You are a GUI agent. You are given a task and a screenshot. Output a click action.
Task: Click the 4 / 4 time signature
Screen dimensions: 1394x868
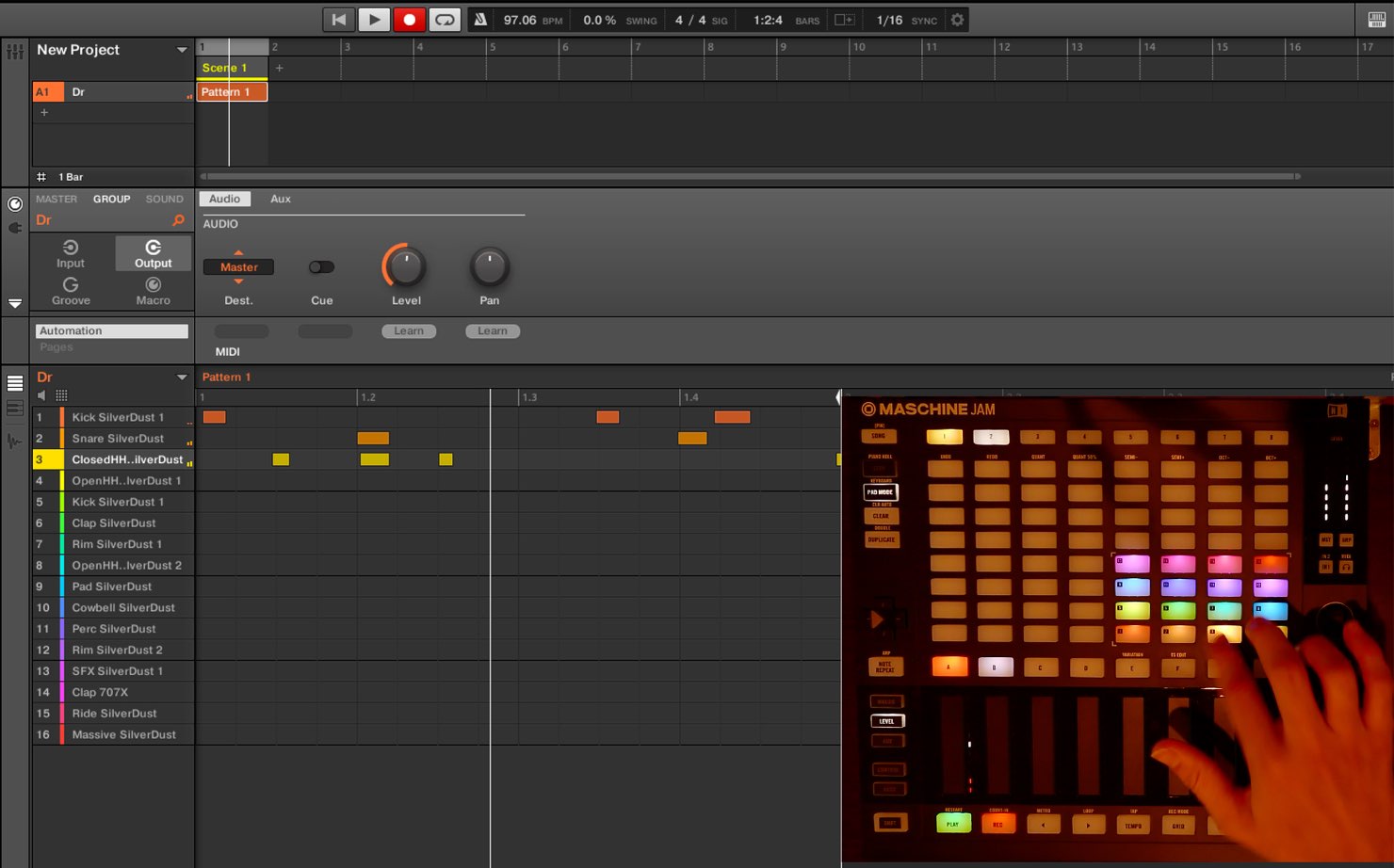pos(689,20)
